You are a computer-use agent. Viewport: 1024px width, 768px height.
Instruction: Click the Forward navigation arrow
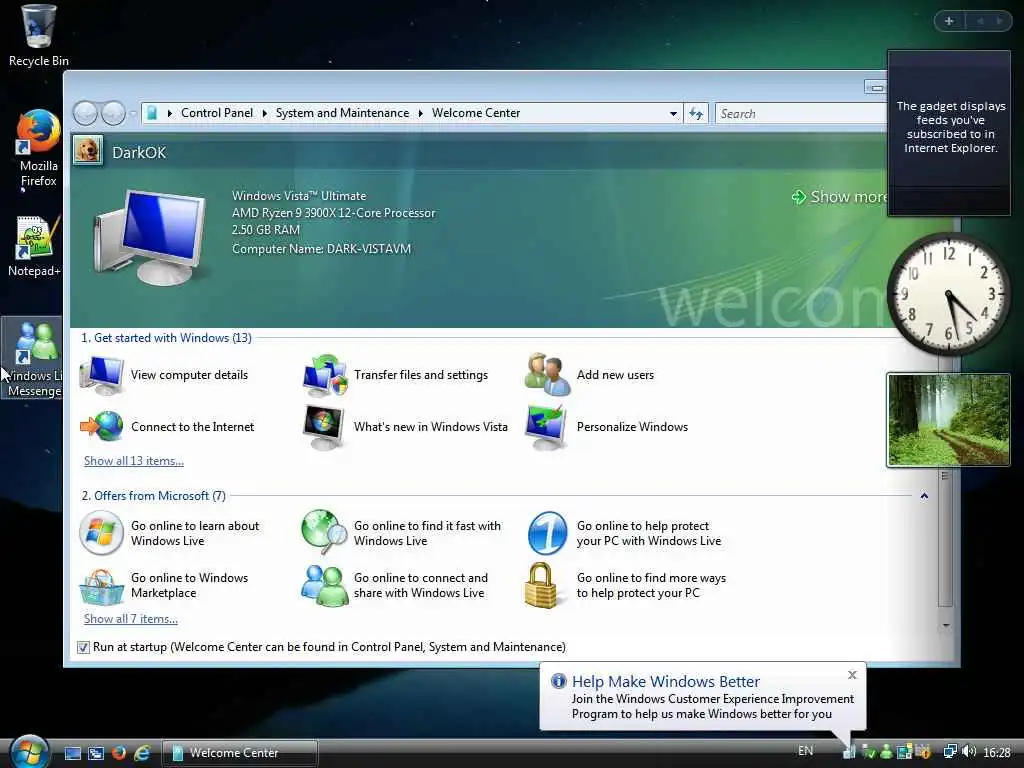click(x=113, y=114)
